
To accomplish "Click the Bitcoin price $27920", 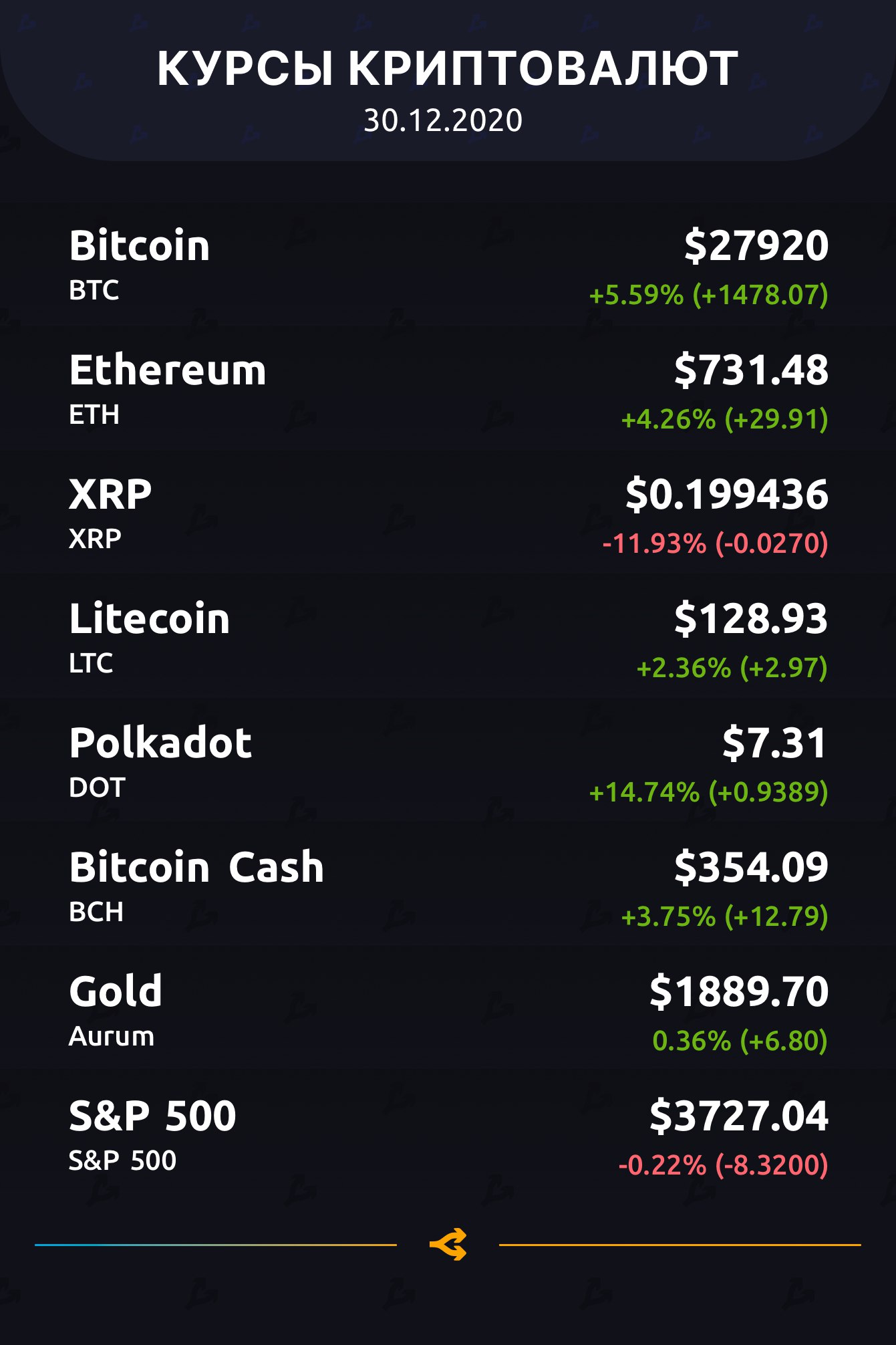I will tap(756, 245).
